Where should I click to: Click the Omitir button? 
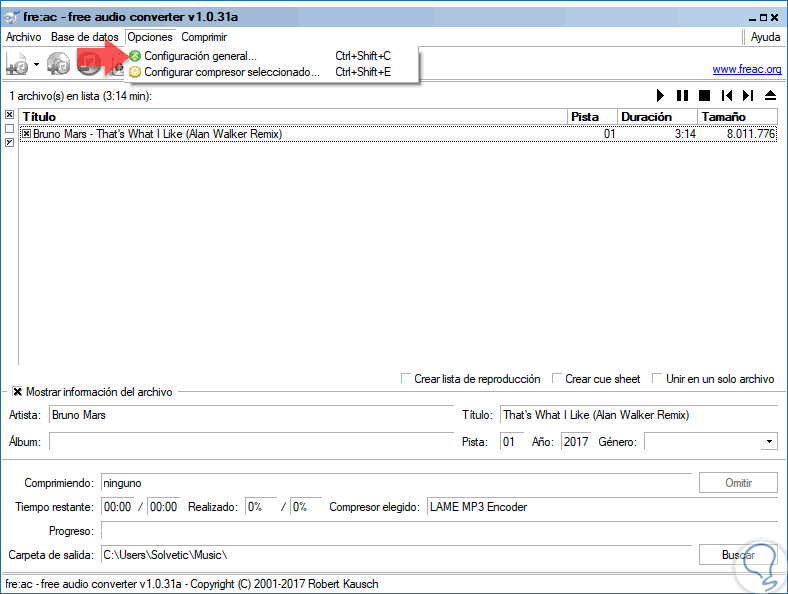click(x=738, y=483)
